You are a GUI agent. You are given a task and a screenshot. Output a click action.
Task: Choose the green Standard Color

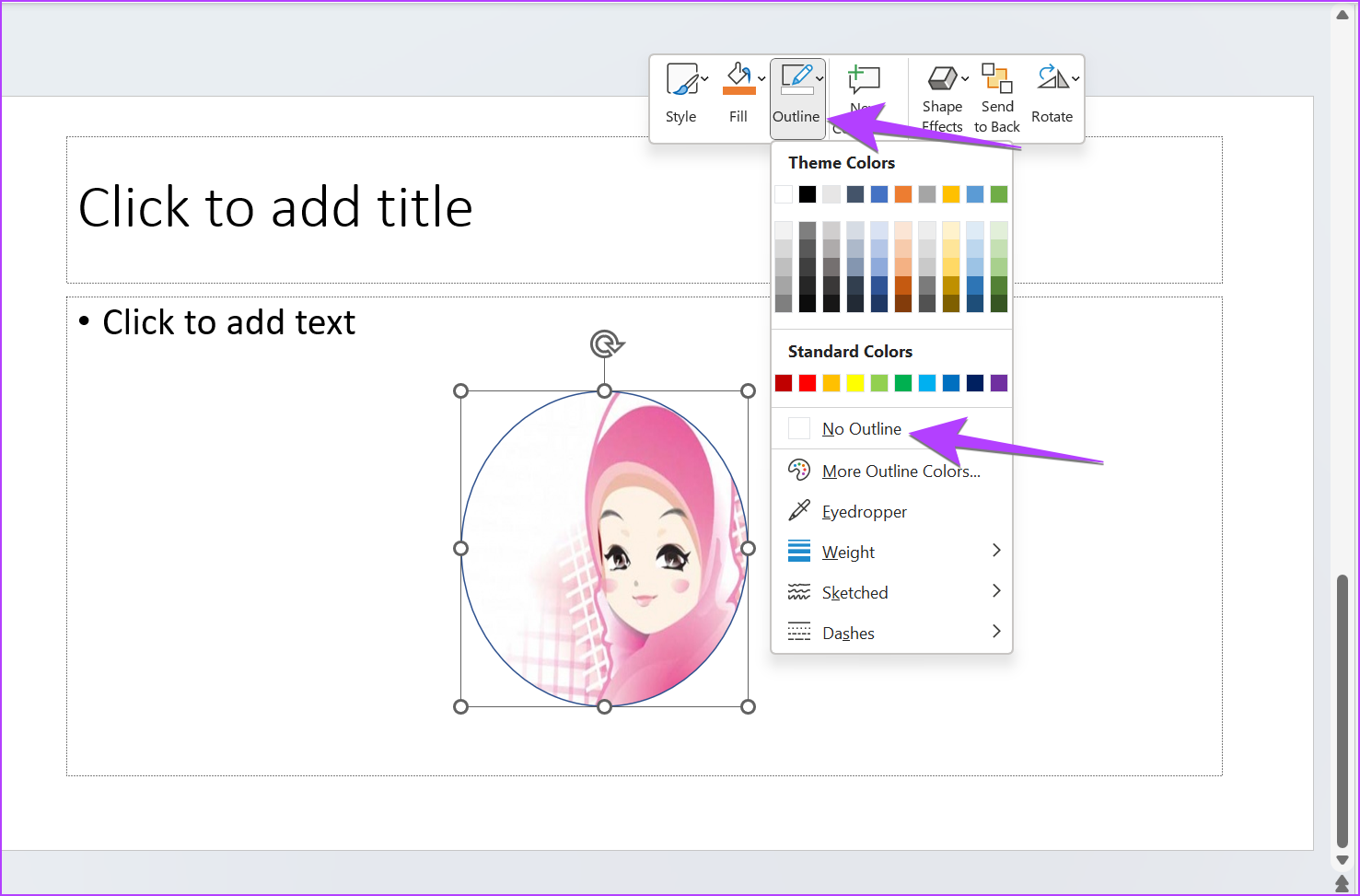click(902, 382)
